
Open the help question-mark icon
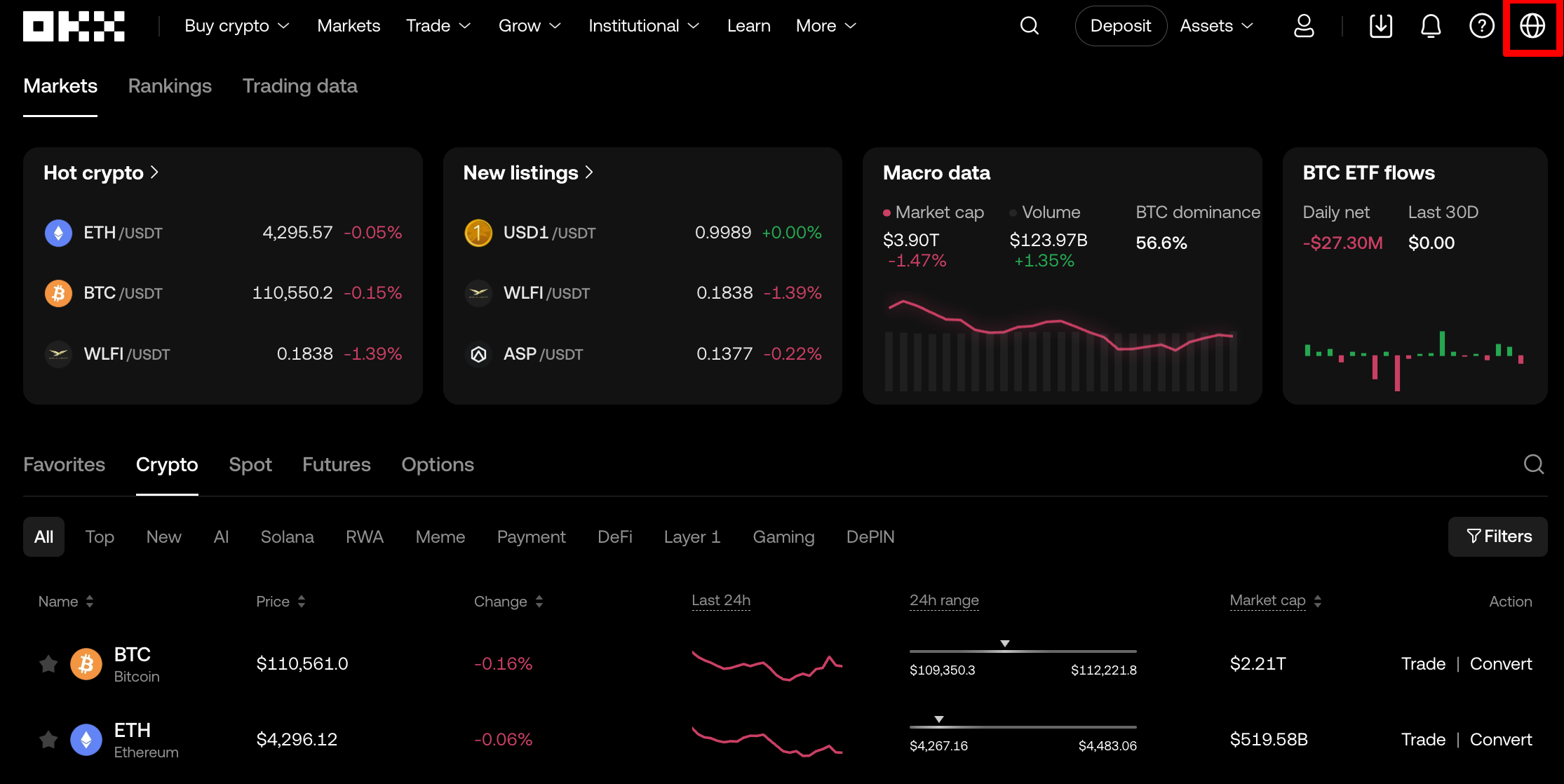1481,26
